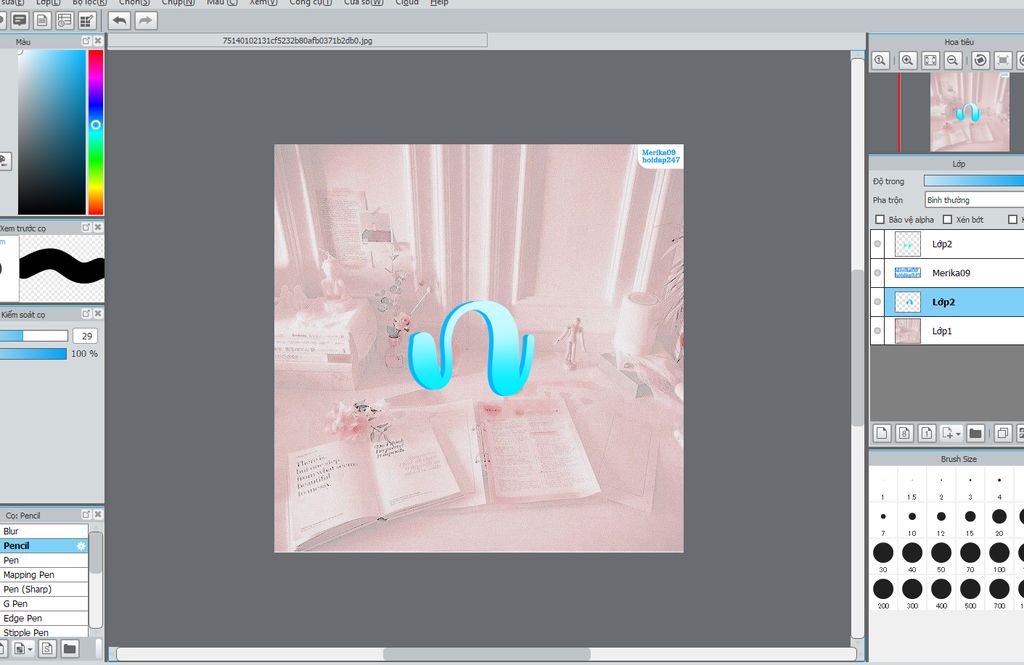The width and height of the screenshot is (1024, 665).
Task: Toggle visibility of Lớp1 layer
Action: click(x=878, y=331)
